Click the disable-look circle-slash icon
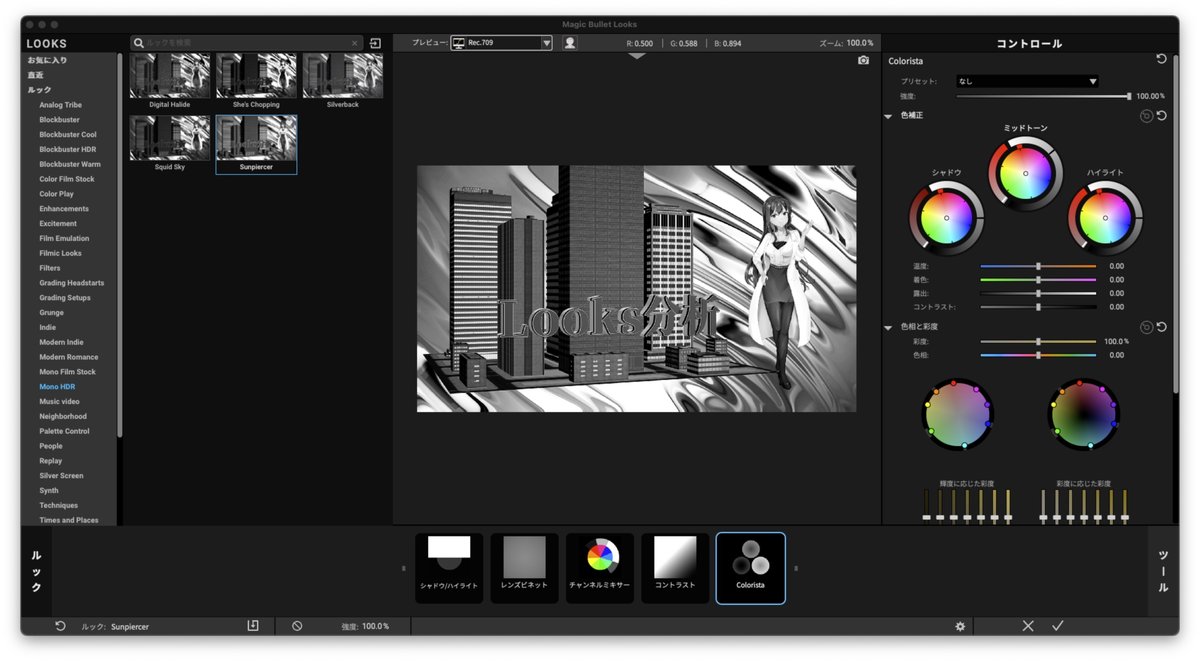Viewport: 1200px width, 661px height. coord(297,626)
